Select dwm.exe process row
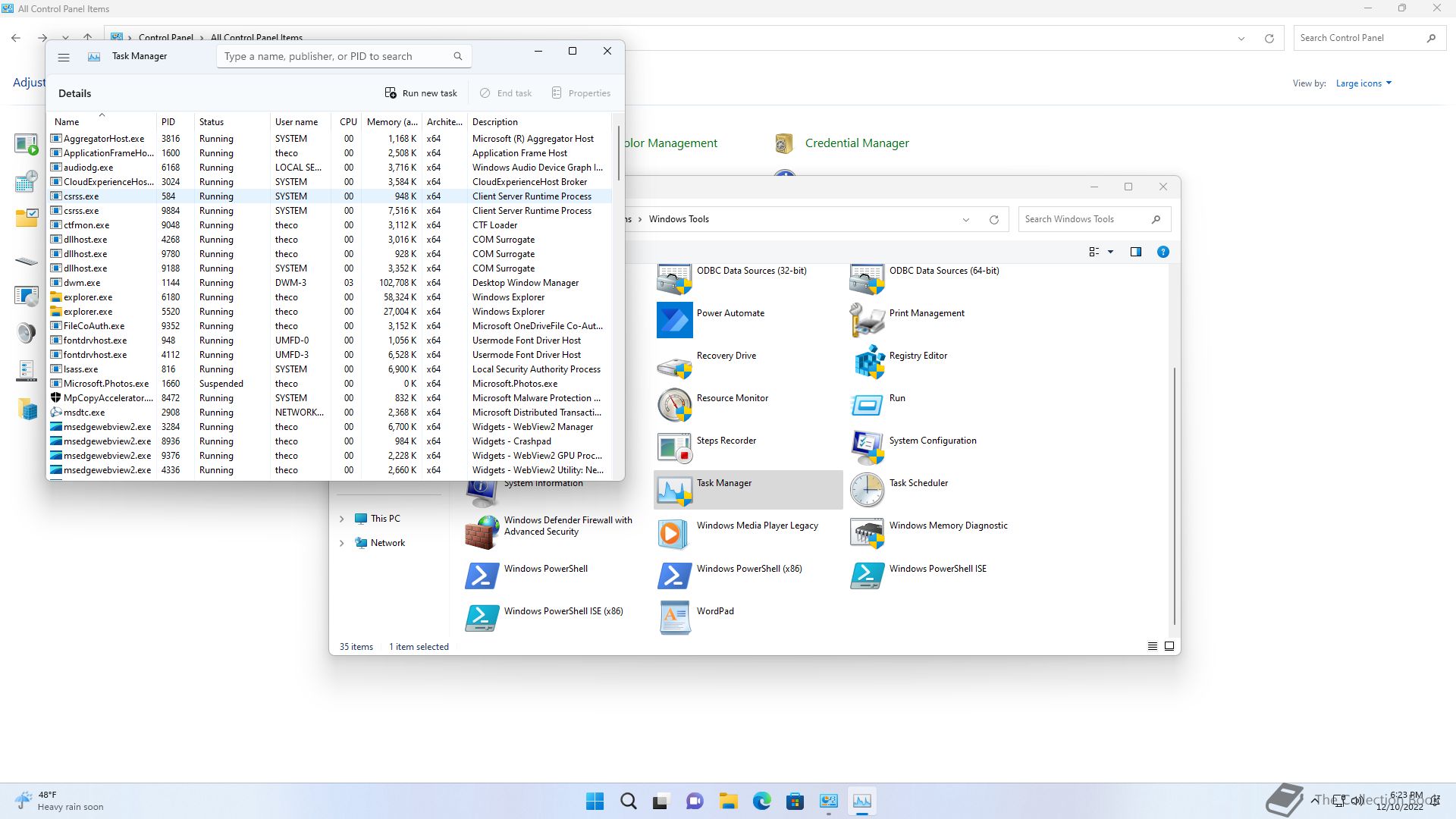 click(330, 283)
